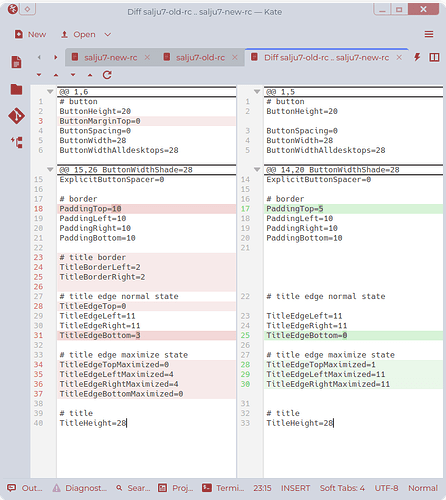Collapse the @@ 1,5 hunk
446x500 pixels.
[257, 91]
